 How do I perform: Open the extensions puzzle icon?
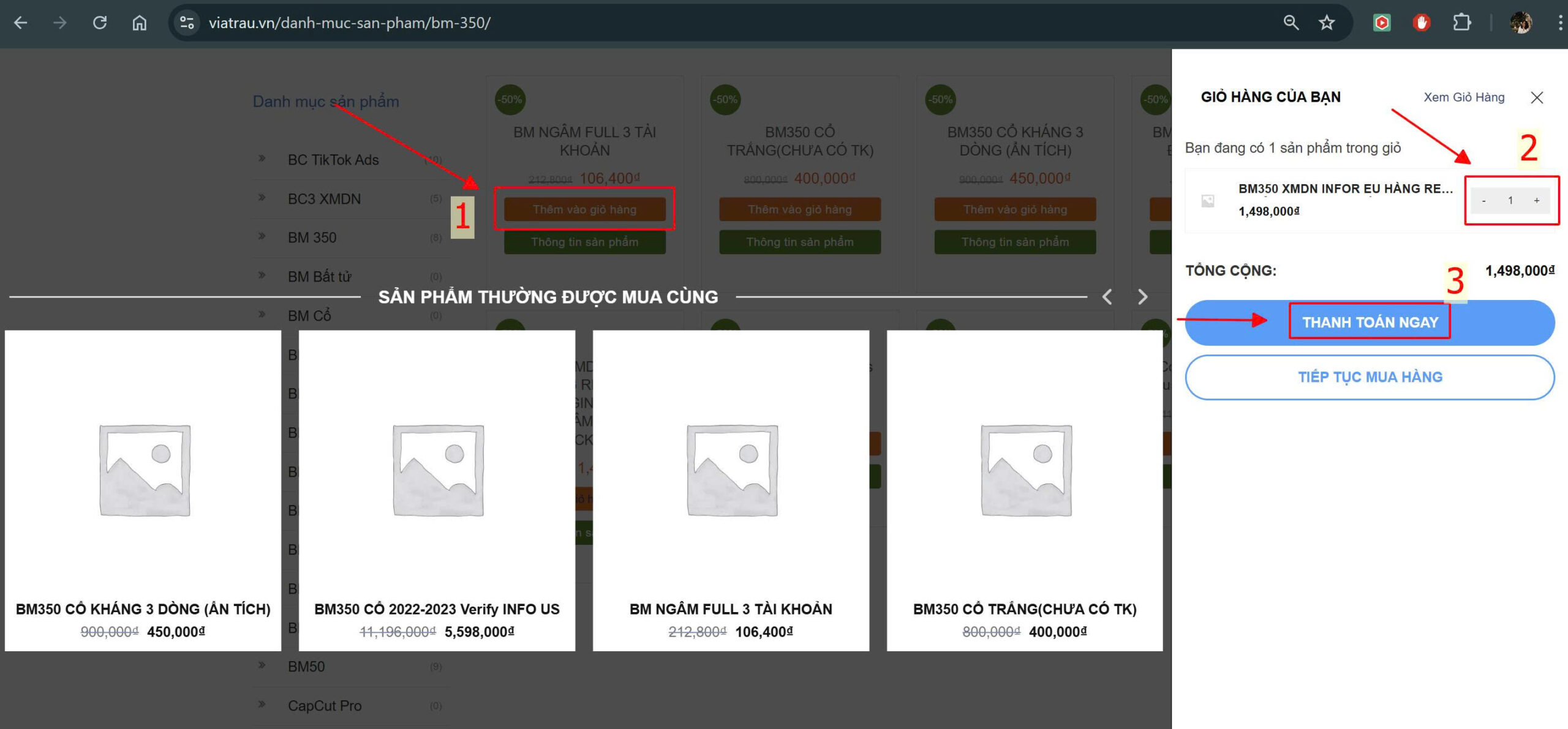click(1461, 23)
